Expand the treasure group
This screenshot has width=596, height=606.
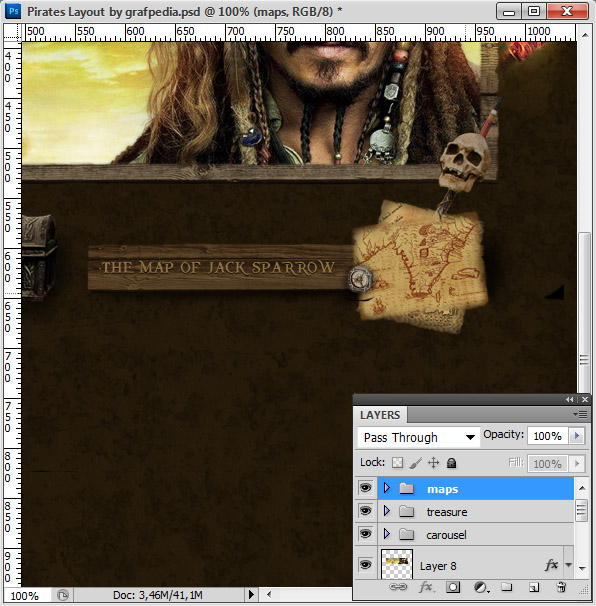pos(387,511)
